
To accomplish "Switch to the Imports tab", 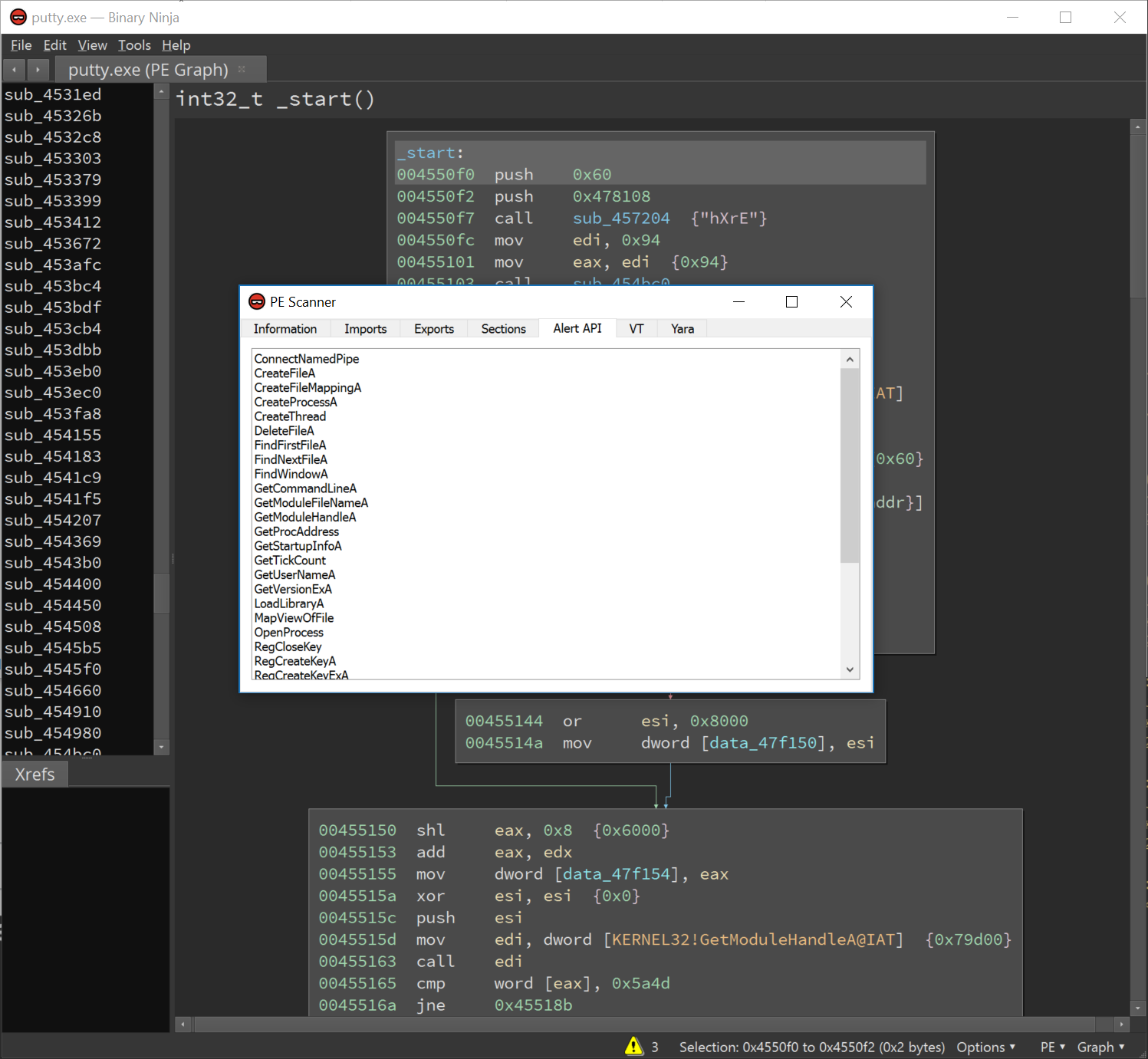I will tap(365, 329).
